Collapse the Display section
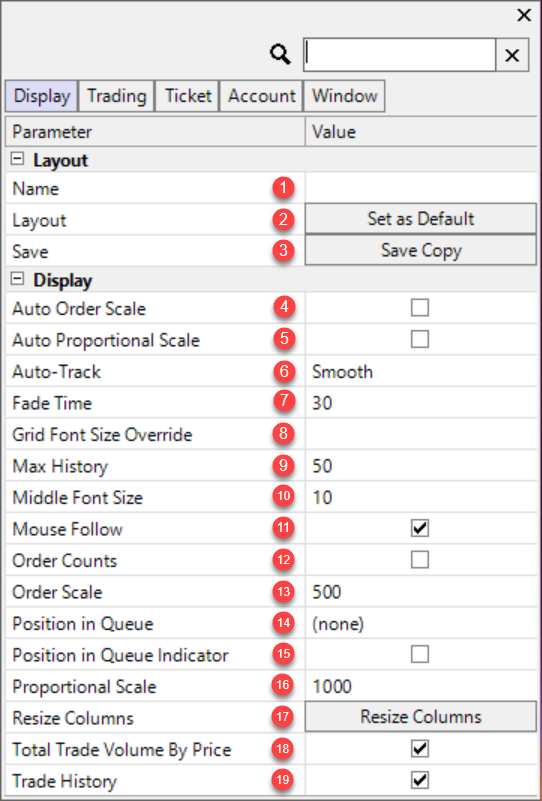 18,279
